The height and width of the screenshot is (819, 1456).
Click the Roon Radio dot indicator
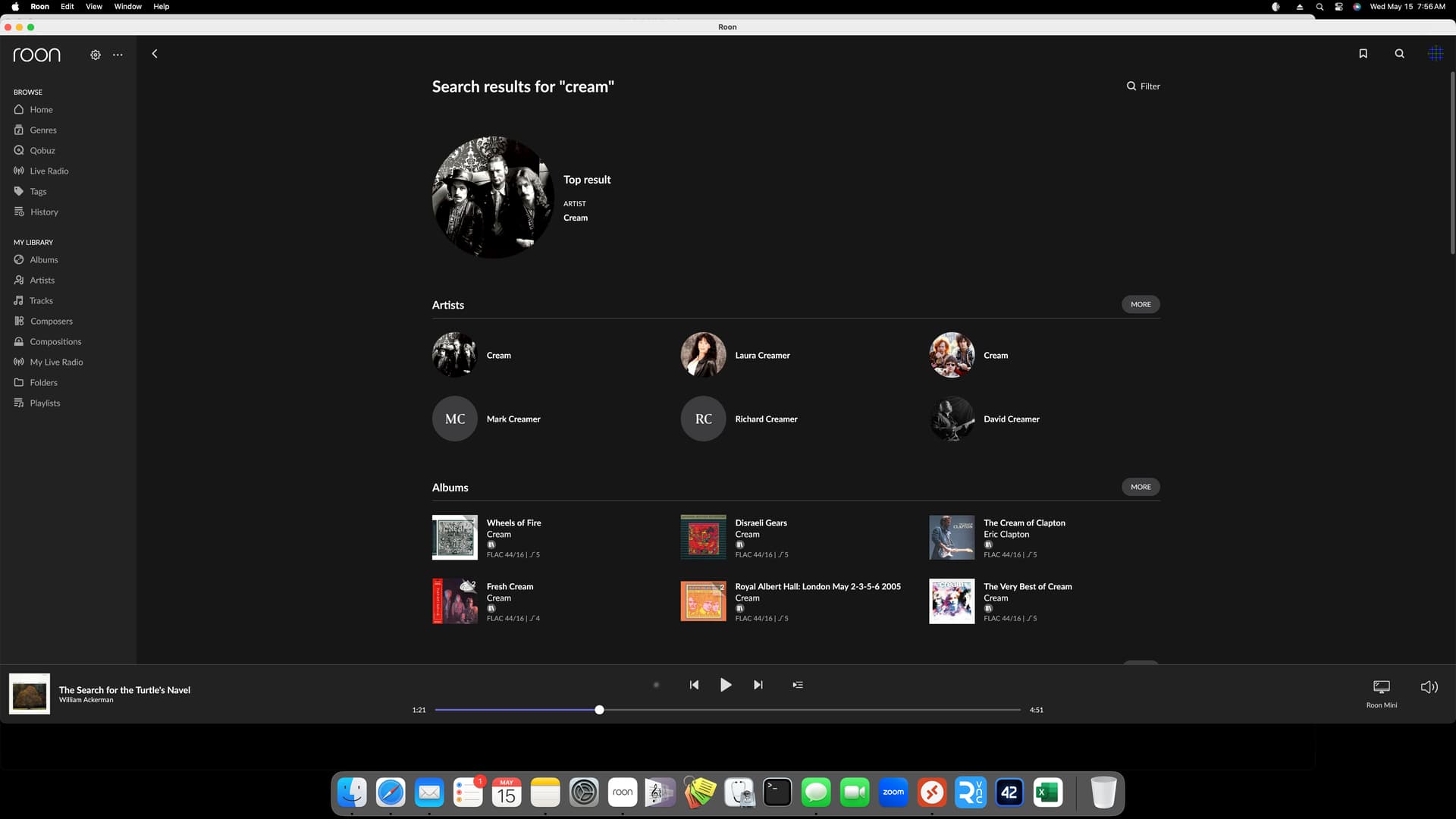click(x=656, y=685)
